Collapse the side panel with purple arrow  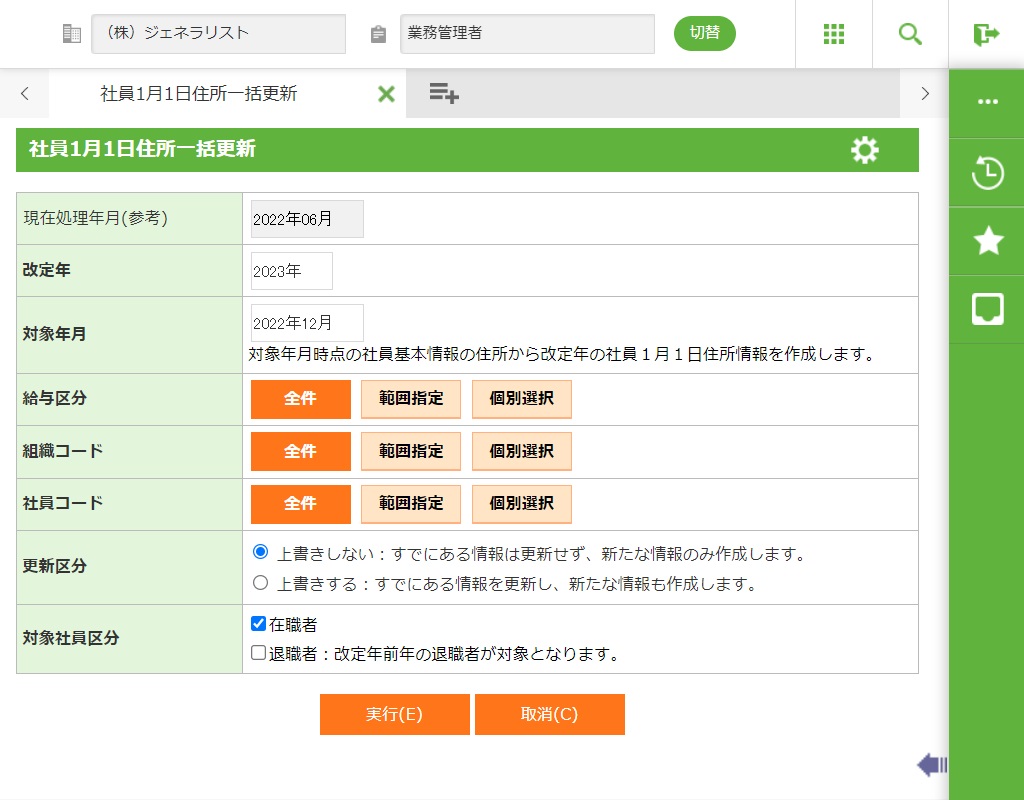(931, 766)
